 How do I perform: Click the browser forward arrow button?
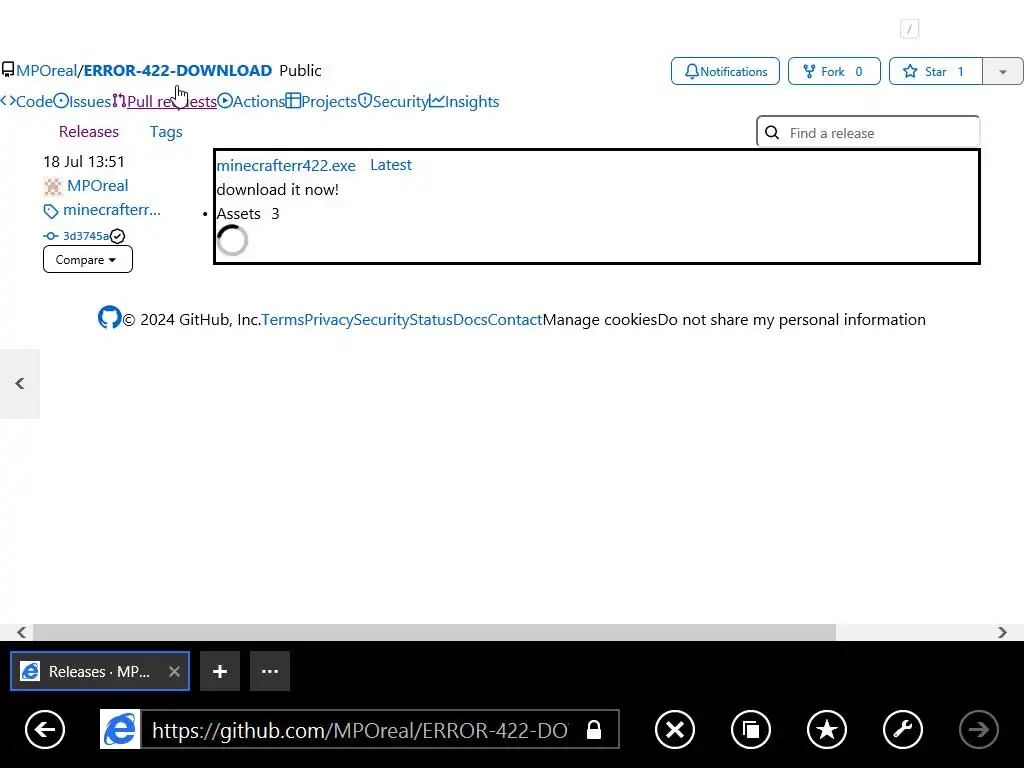click(x=978, y=729)
